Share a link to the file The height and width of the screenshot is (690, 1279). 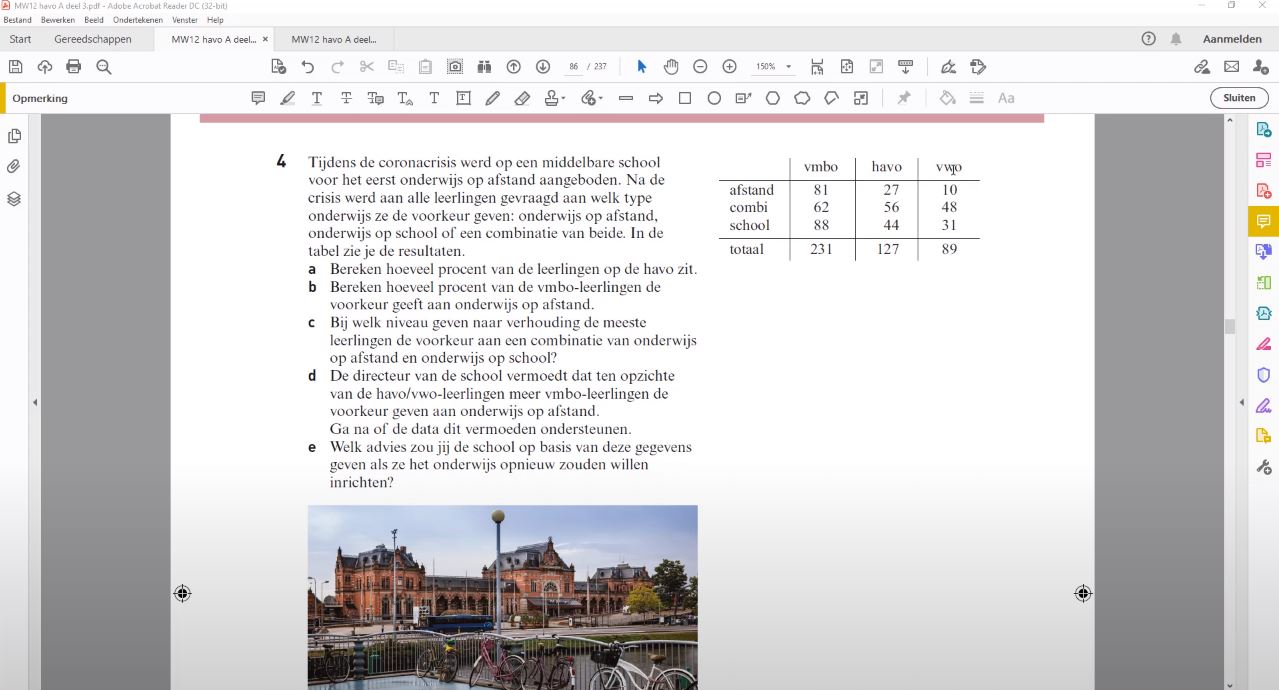pos(1202,67)
